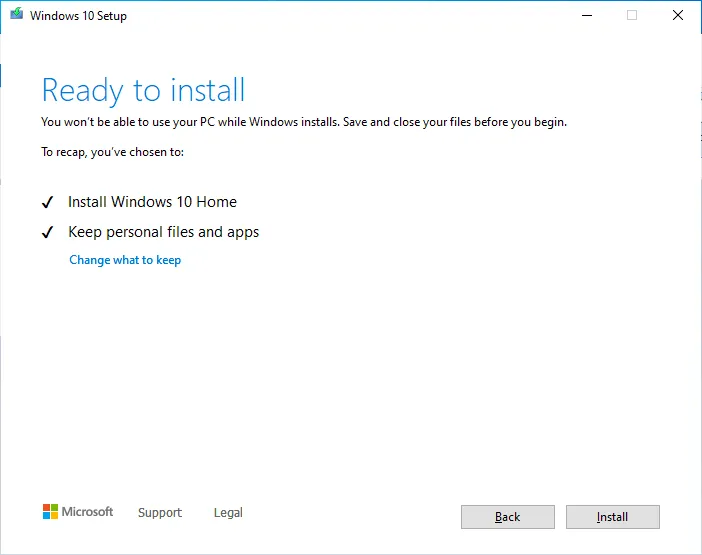
Task: Open the Change what to keep link
Action: [x=125, y=260]
